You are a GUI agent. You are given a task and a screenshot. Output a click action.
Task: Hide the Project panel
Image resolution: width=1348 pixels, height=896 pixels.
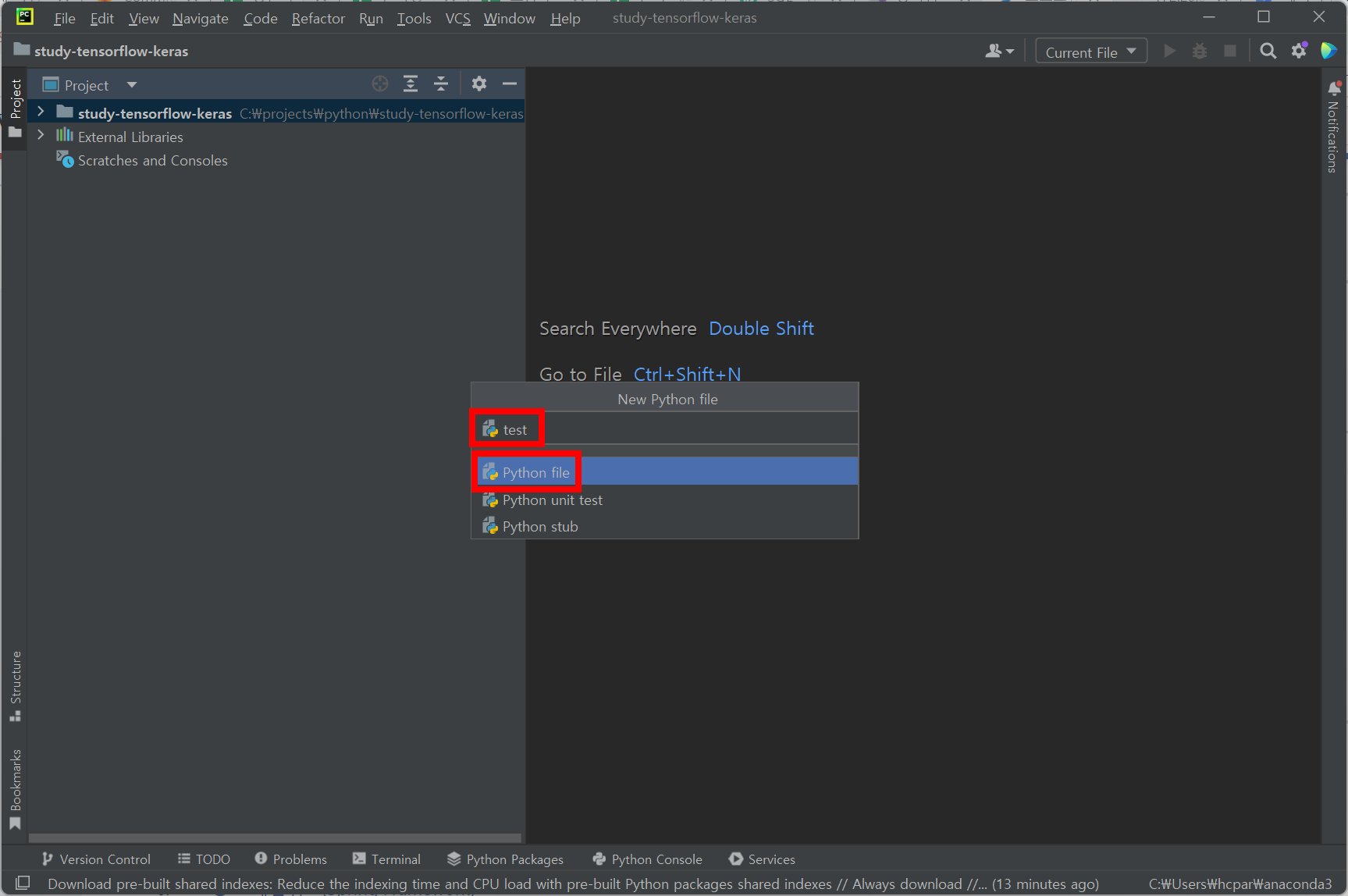[x=510, y=84]
